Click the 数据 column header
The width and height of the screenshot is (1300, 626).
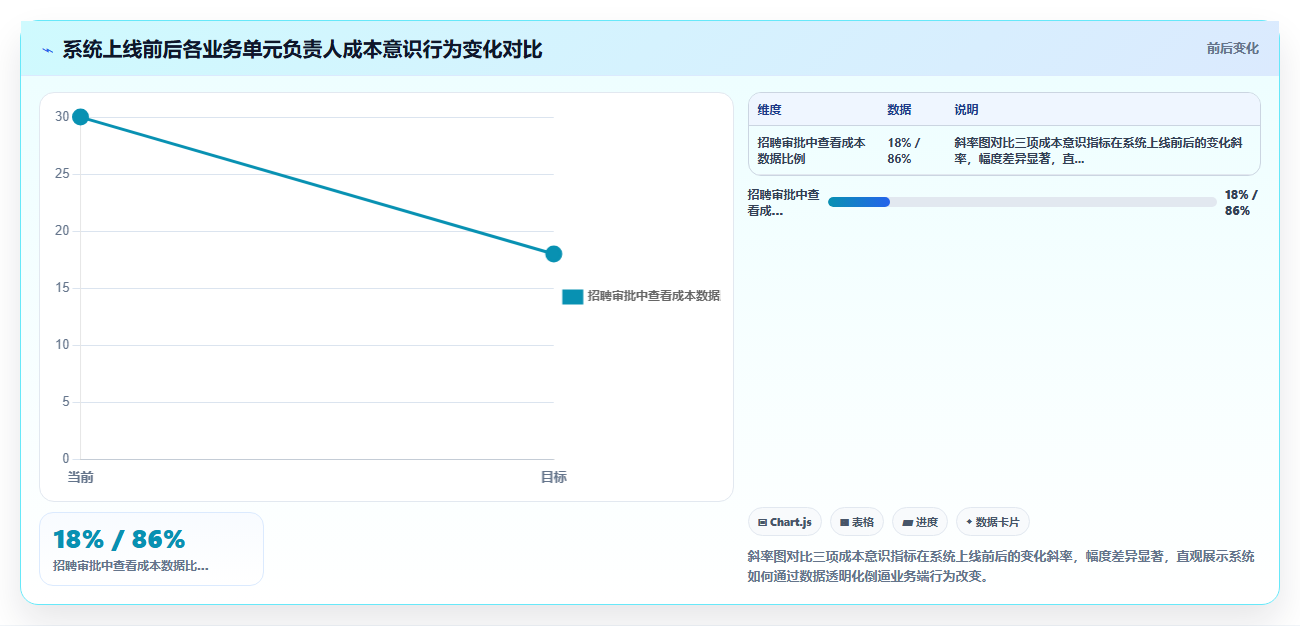pyautogui.click(x=899, y=109)
